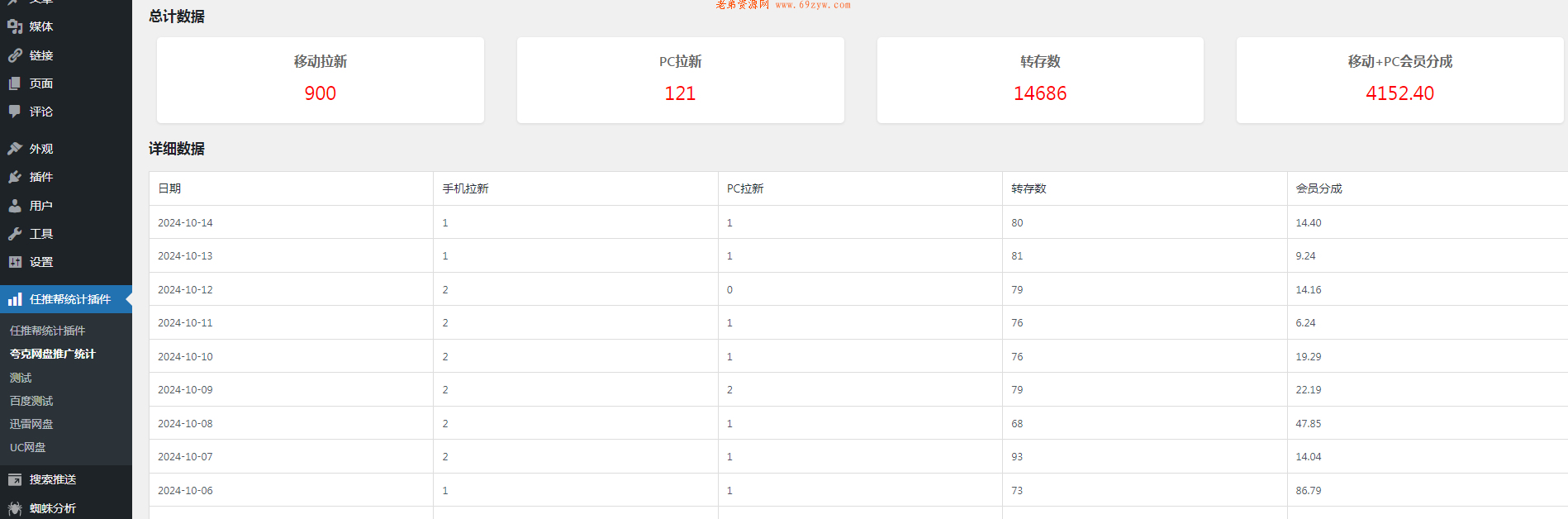1568x519 pixels.
Task: Click the Settings (设置) sliders icon
Action: point(15,262)
